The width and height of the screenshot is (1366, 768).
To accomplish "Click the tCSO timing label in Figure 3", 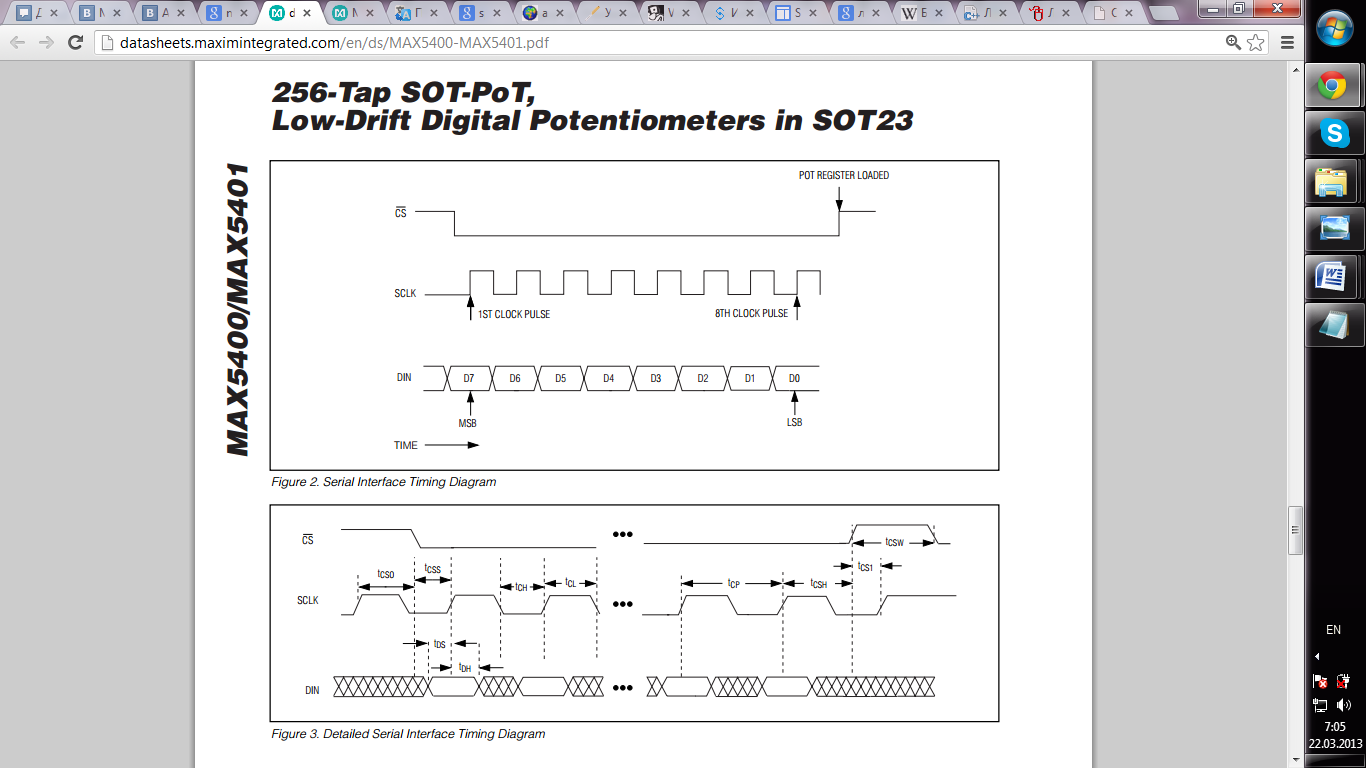I will 385,575.
